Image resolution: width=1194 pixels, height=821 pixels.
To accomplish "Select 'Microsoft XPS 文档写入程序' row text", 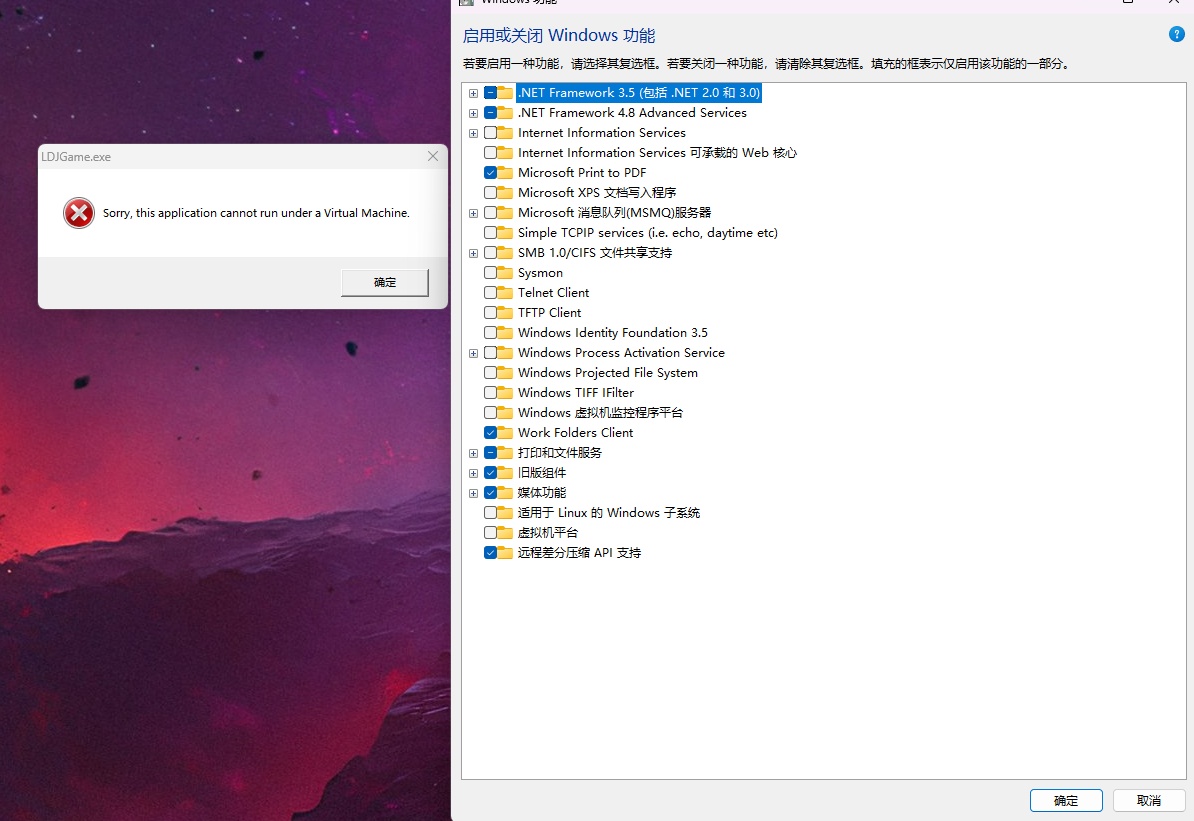I will pyautogui.click(x=597, y=193).
